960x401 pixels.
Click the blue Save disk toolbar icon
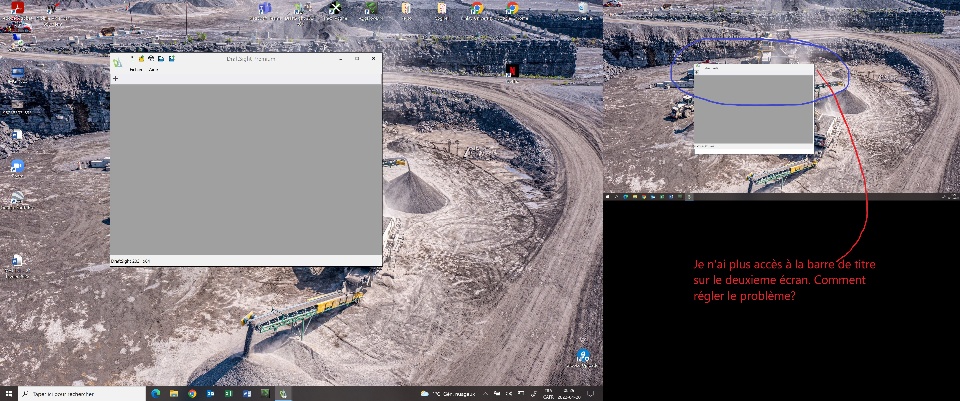tap(160, 59)
